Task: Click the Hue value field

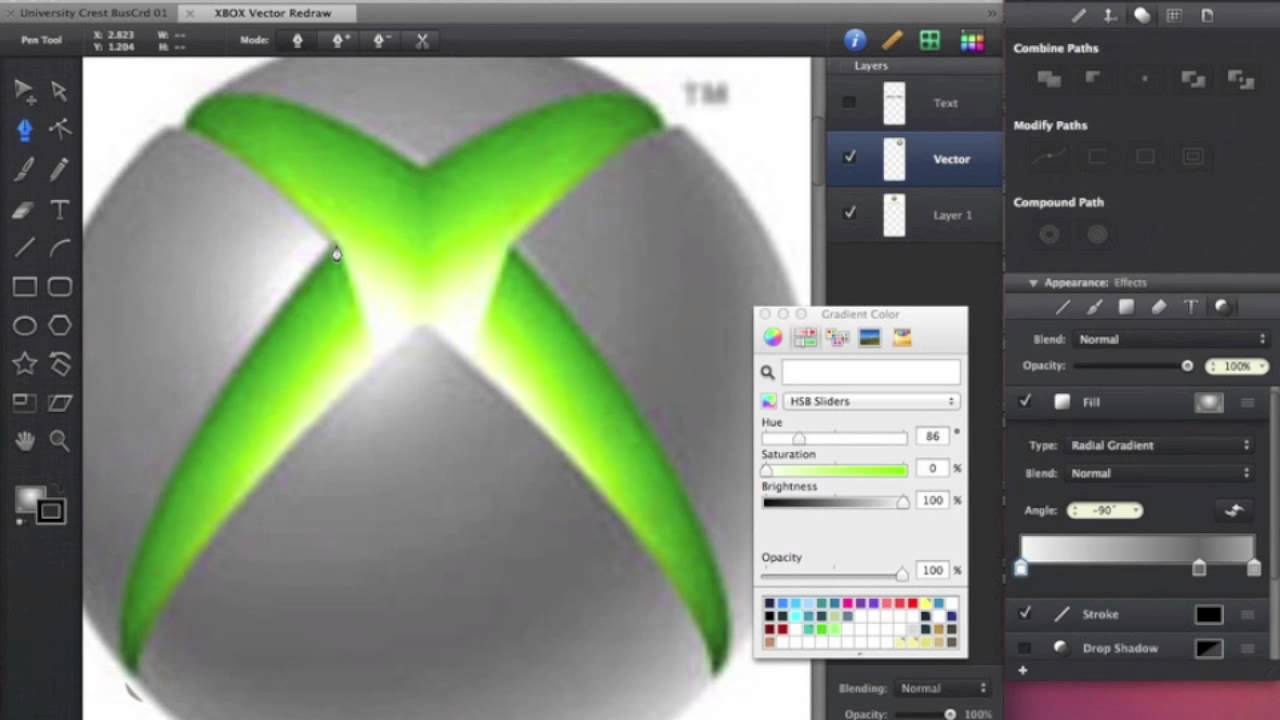Action: (932, 436)
